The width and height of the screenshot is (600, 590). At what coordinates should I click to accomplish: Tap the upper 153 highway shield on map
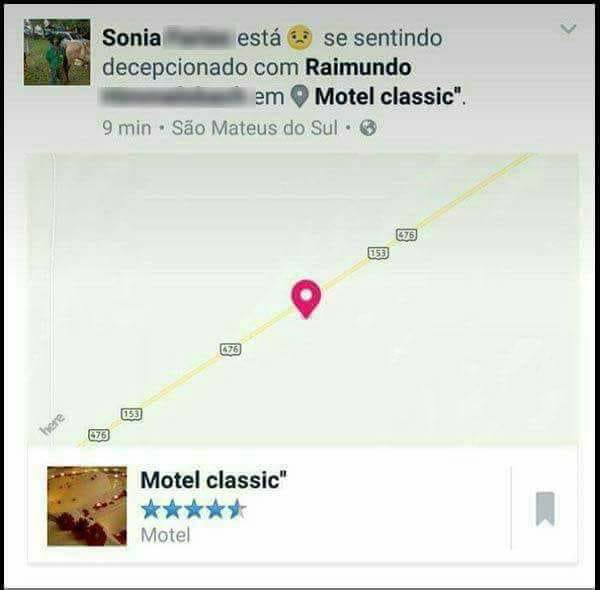(x=378, y=253)
